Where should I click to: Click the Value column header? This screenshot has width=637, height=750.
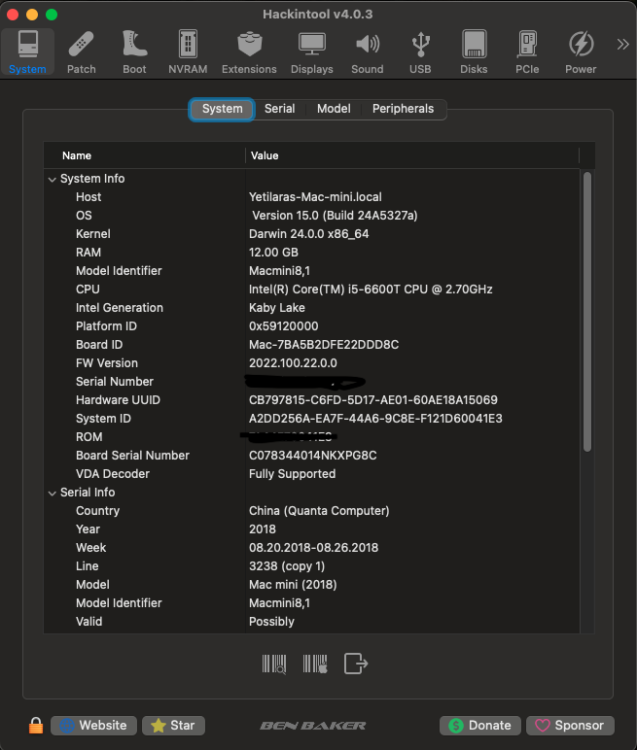click(x=264, y=155)
